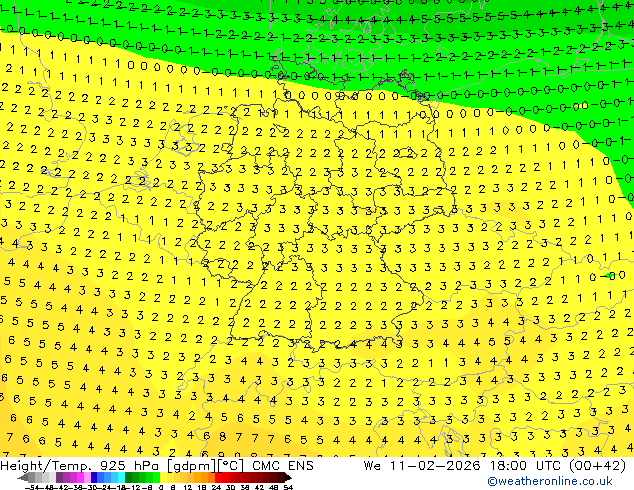Click the '-54' legend scale label
The image size is (634, 490).
tap(32, 487)
